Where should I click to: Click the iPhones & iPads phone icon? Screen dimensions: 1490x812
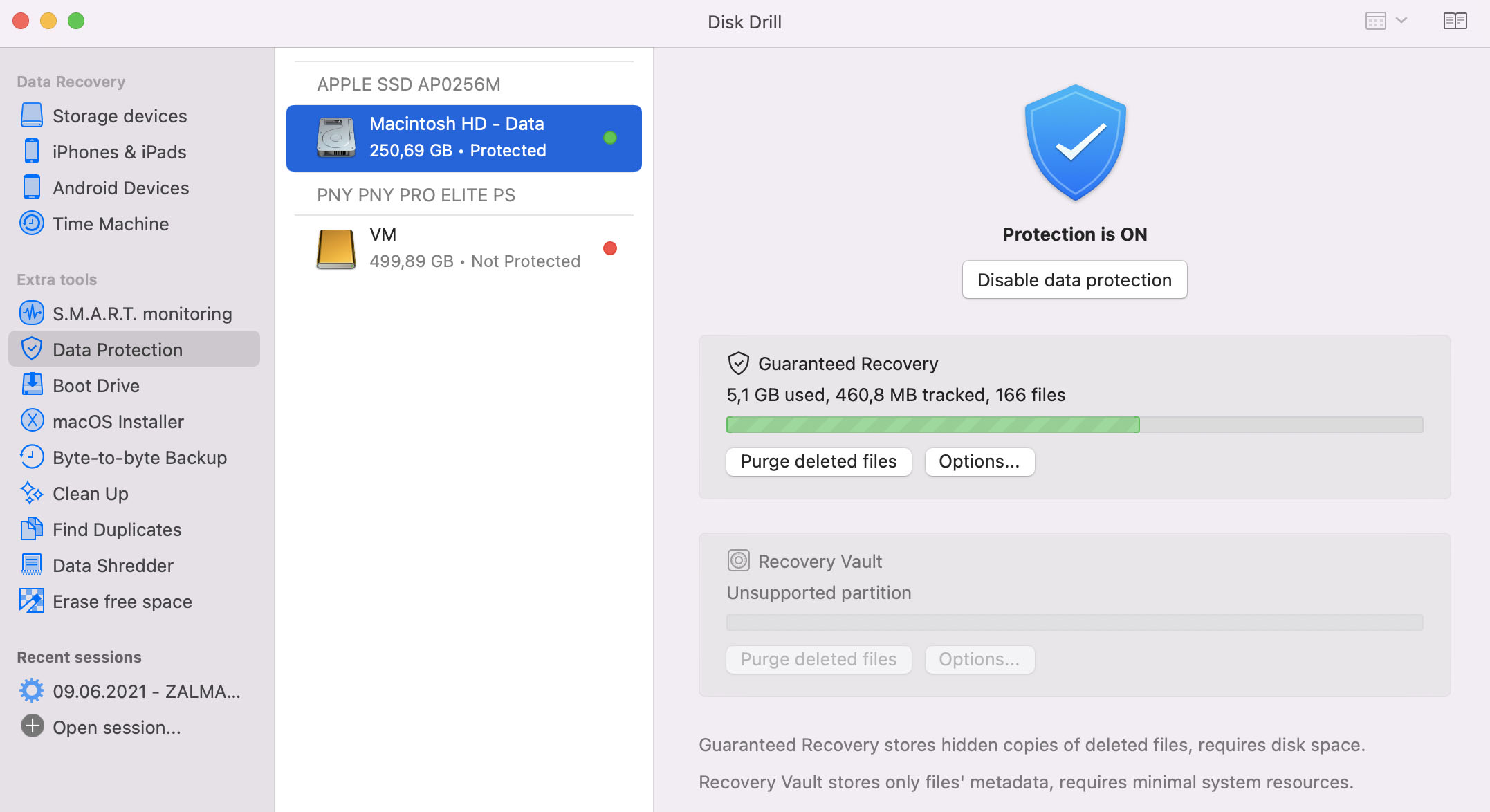[32, 151]
